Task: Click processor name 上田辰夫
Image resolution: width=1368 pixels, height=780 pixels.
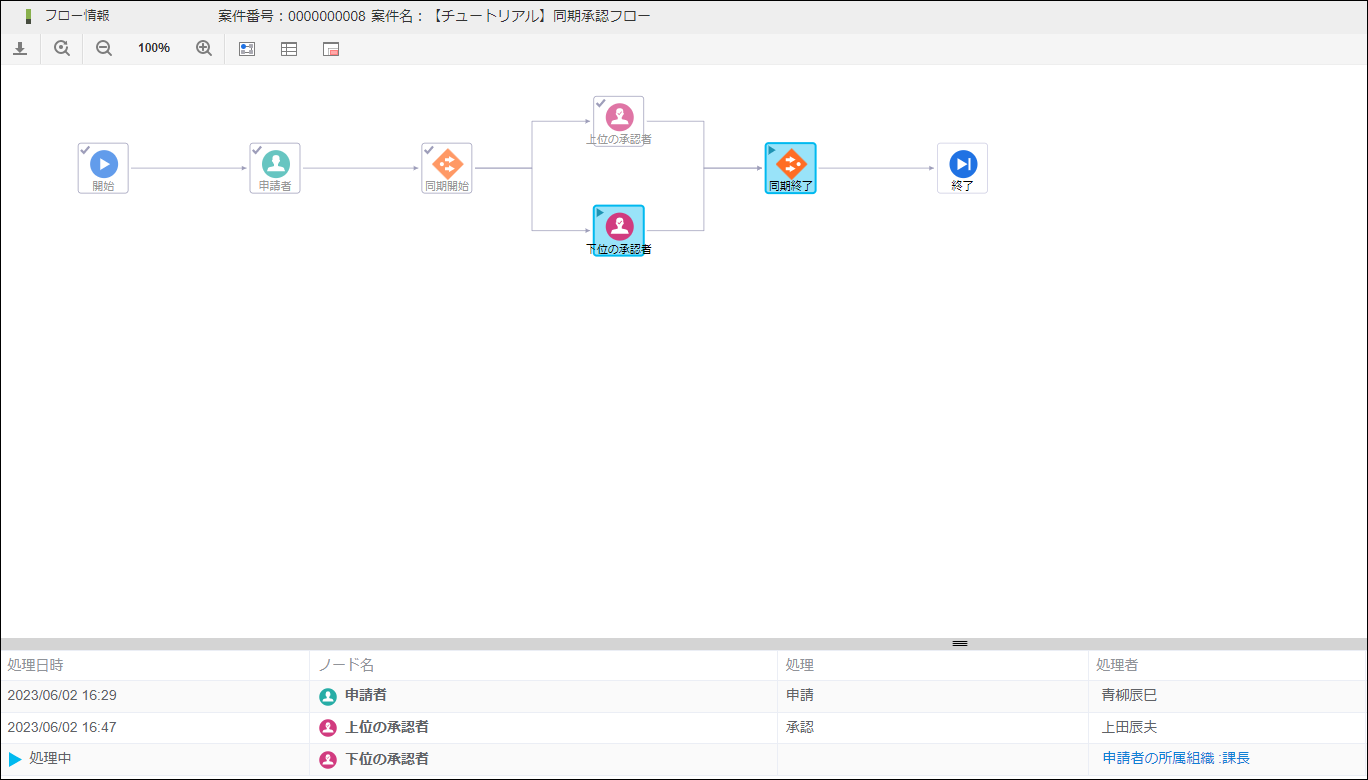Action: point(1129,727)
